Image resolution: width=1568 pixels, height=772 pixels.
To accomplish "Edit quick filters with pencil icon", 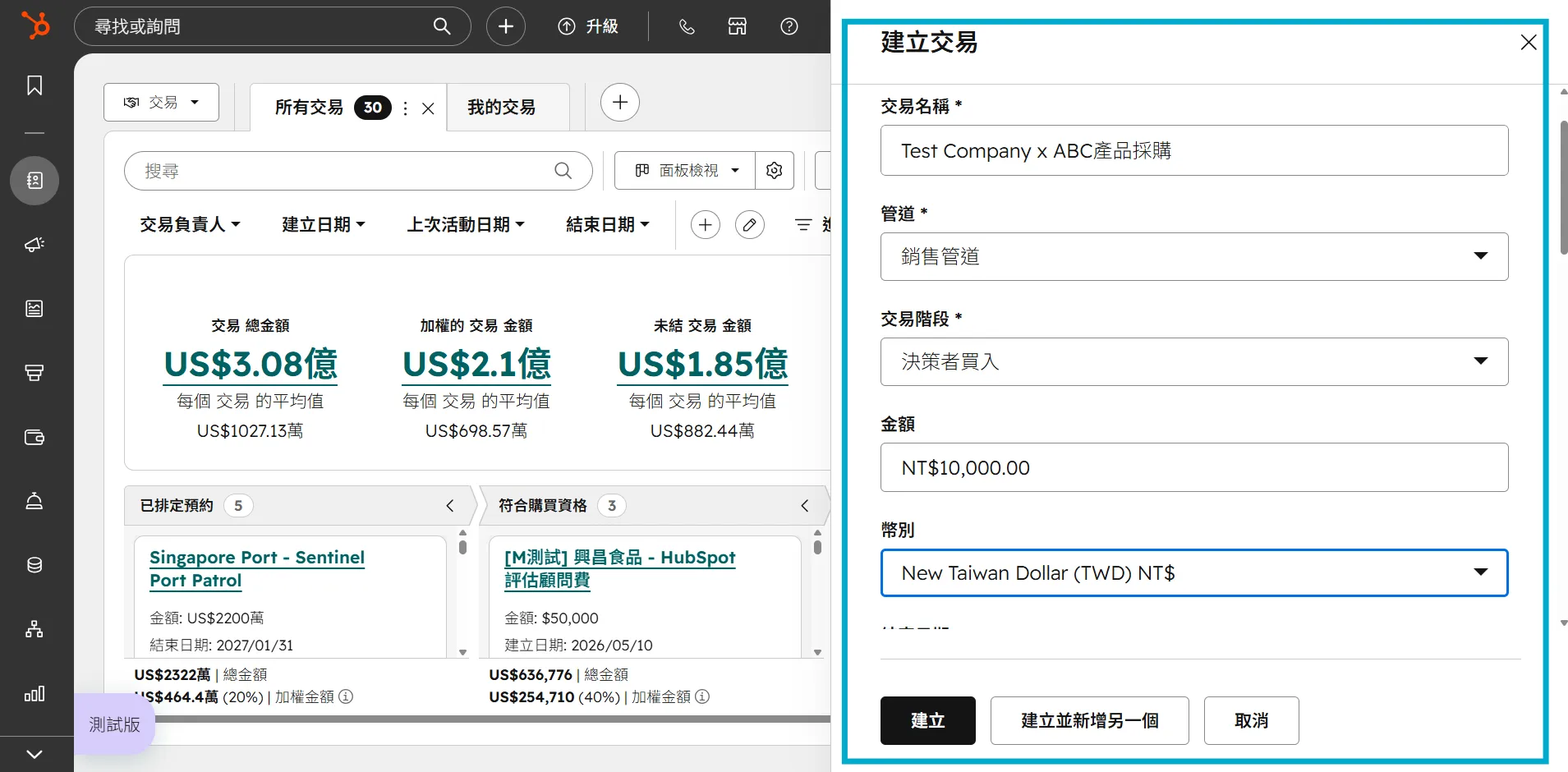I will pos(750,225).
